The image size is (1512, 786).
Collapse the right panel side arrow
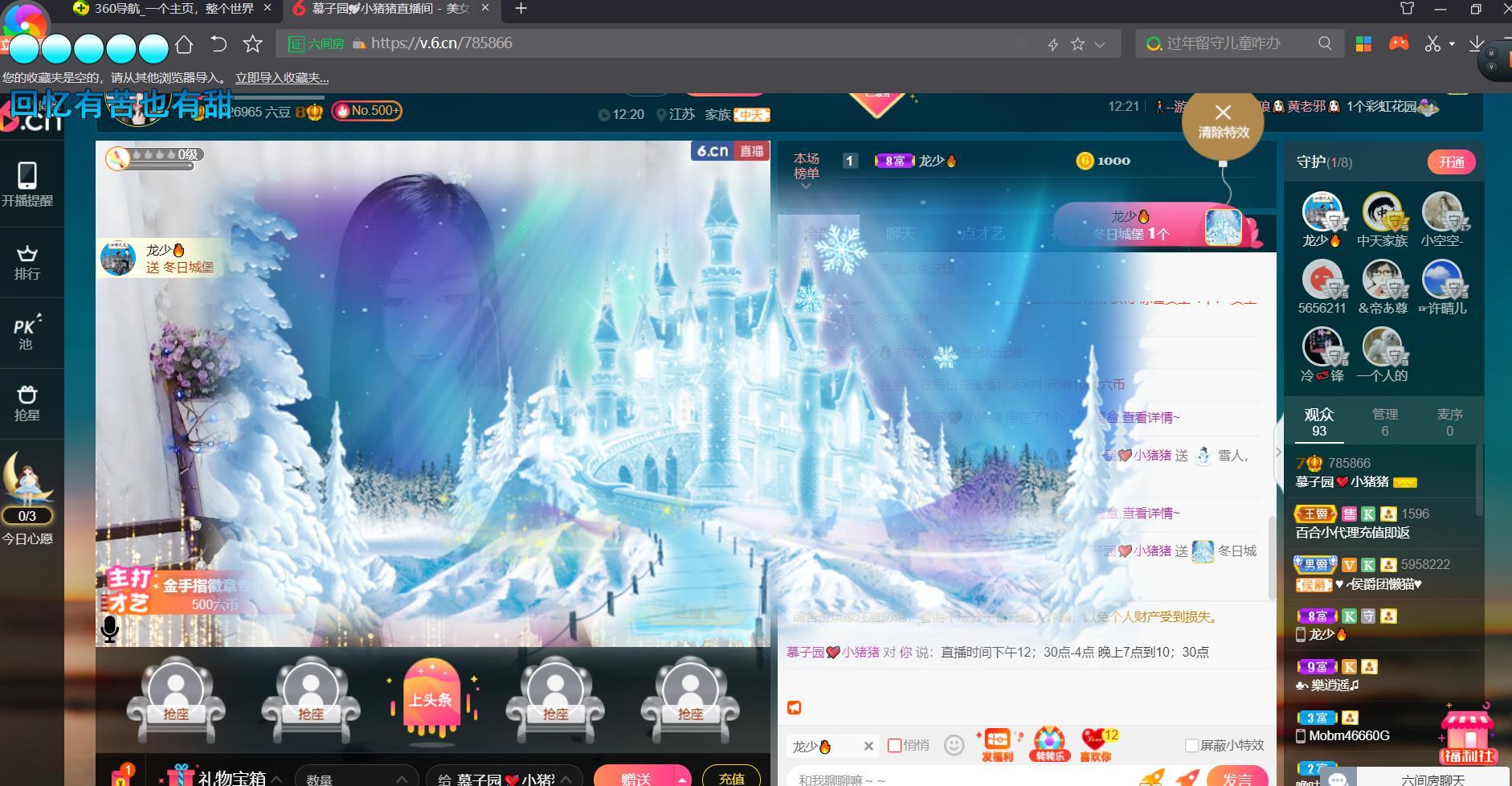click(1279, 453)
